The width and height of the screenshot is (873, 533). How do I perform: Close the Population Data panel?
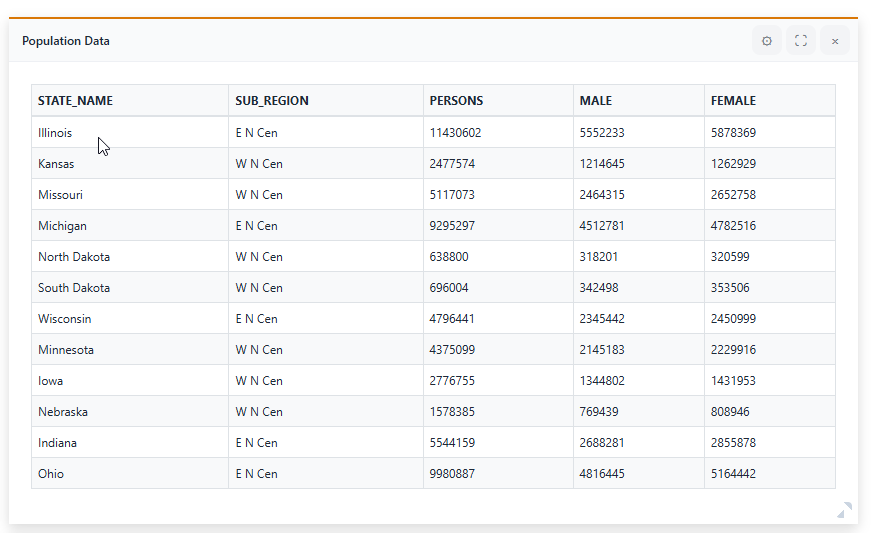coord(835,41)
